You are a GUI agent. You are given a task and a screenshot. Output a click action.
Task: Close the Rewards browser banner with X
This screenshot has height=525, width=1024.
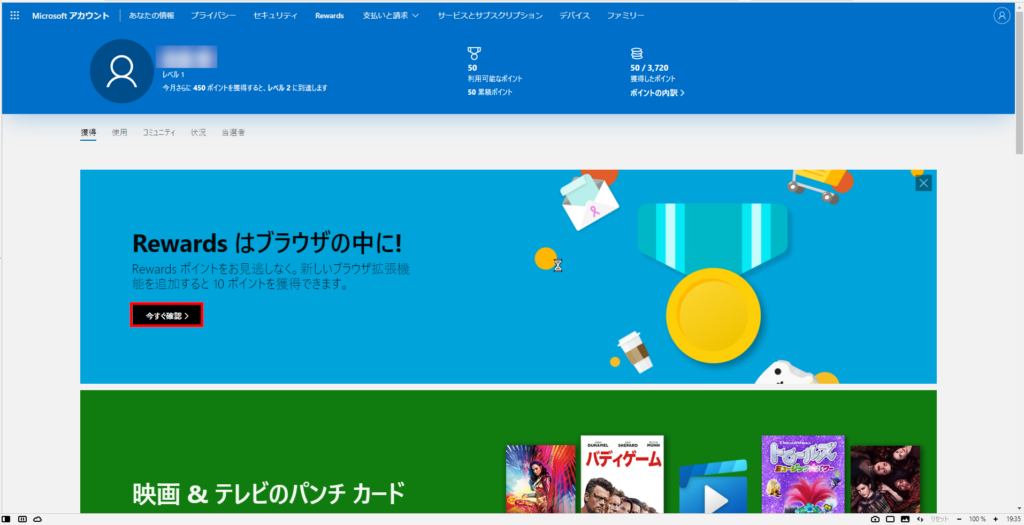(923, 183)
